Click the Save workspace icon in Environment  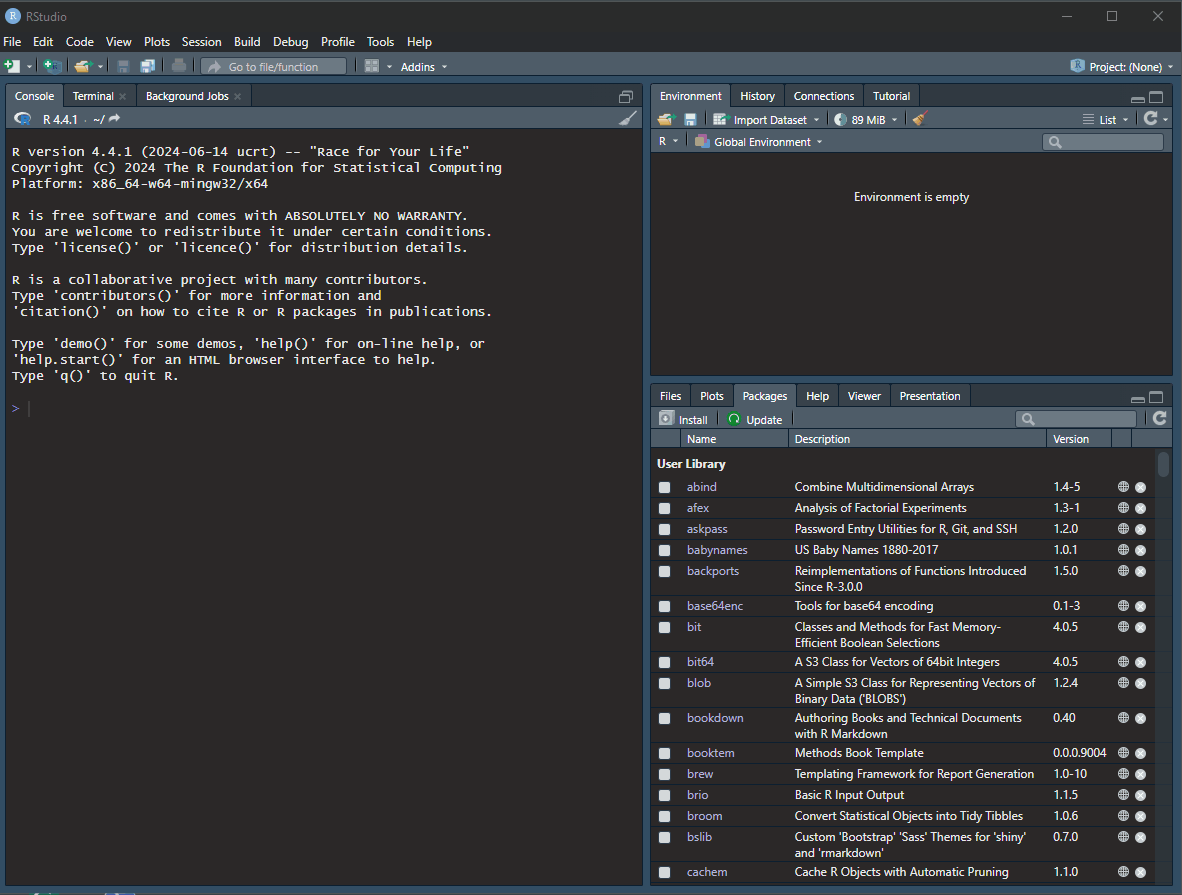click(x=690, y=119)
